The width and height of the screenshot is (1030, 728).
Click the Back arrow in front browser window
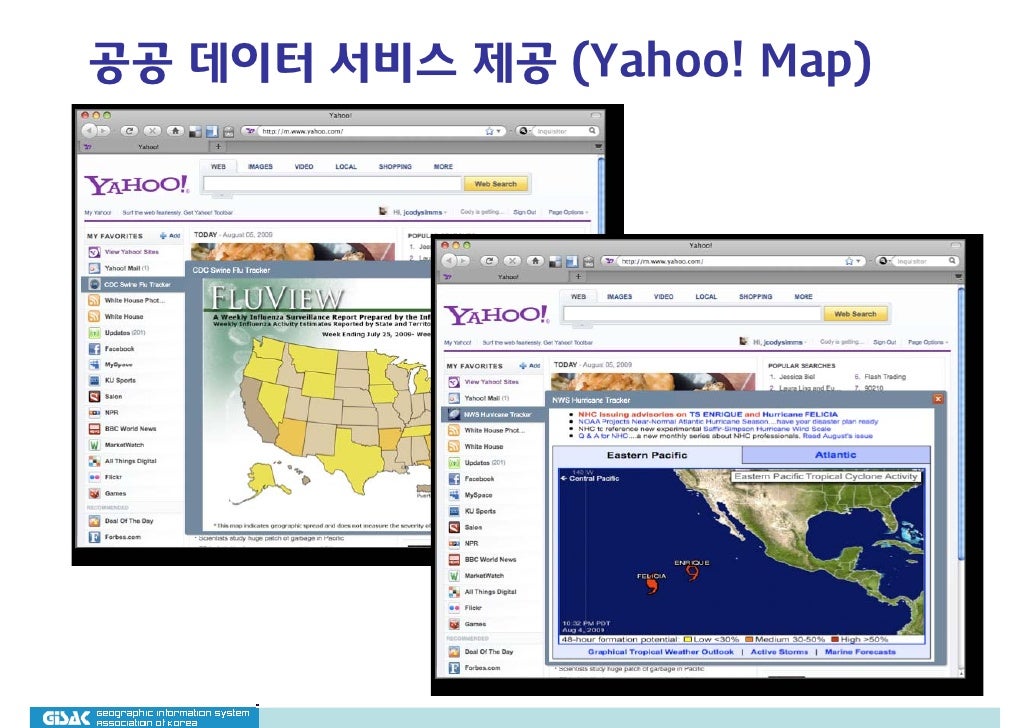[449, 261]
